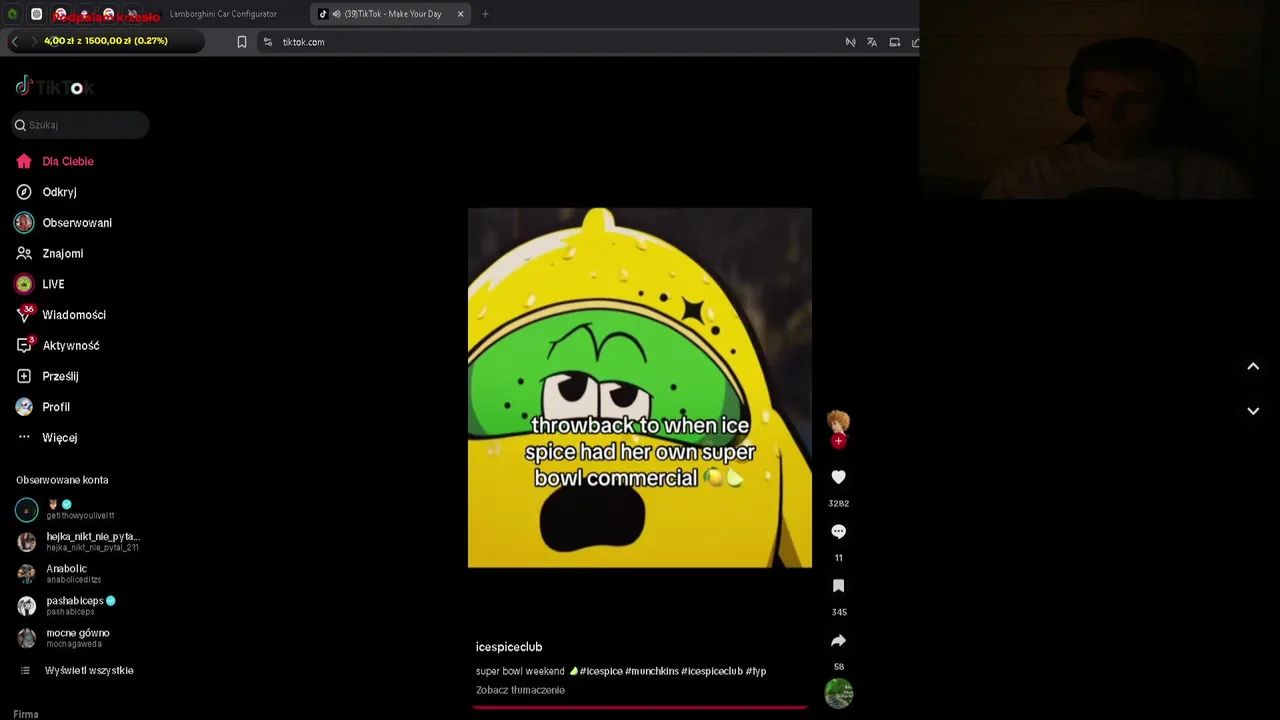The width and height of the screenshot is (1280, 720).
Task: Pause the playing video
Action: 640,388
